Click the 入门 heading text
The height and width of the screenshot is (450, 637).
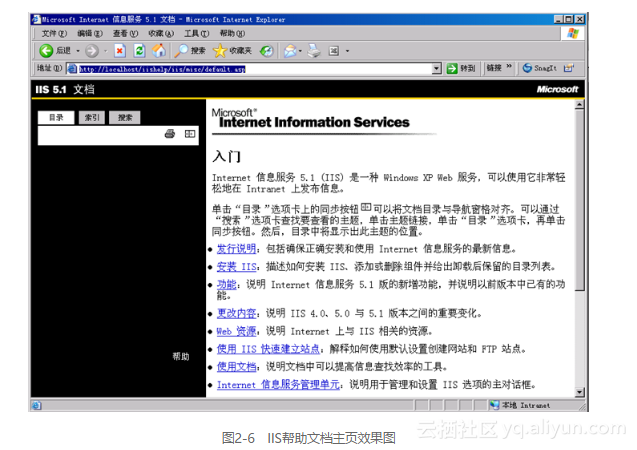click(227, 156)
